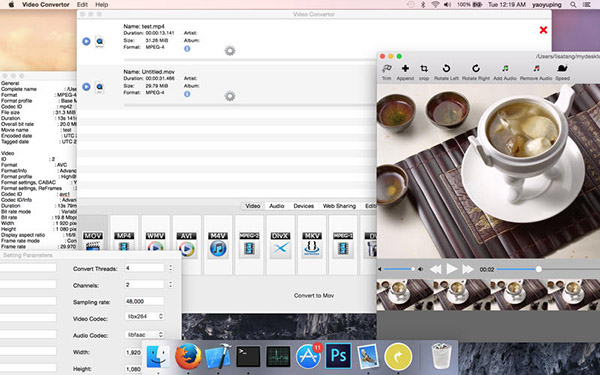600x375 pixels.
Task: Select DivX output format icon
Action: [280, 245]
